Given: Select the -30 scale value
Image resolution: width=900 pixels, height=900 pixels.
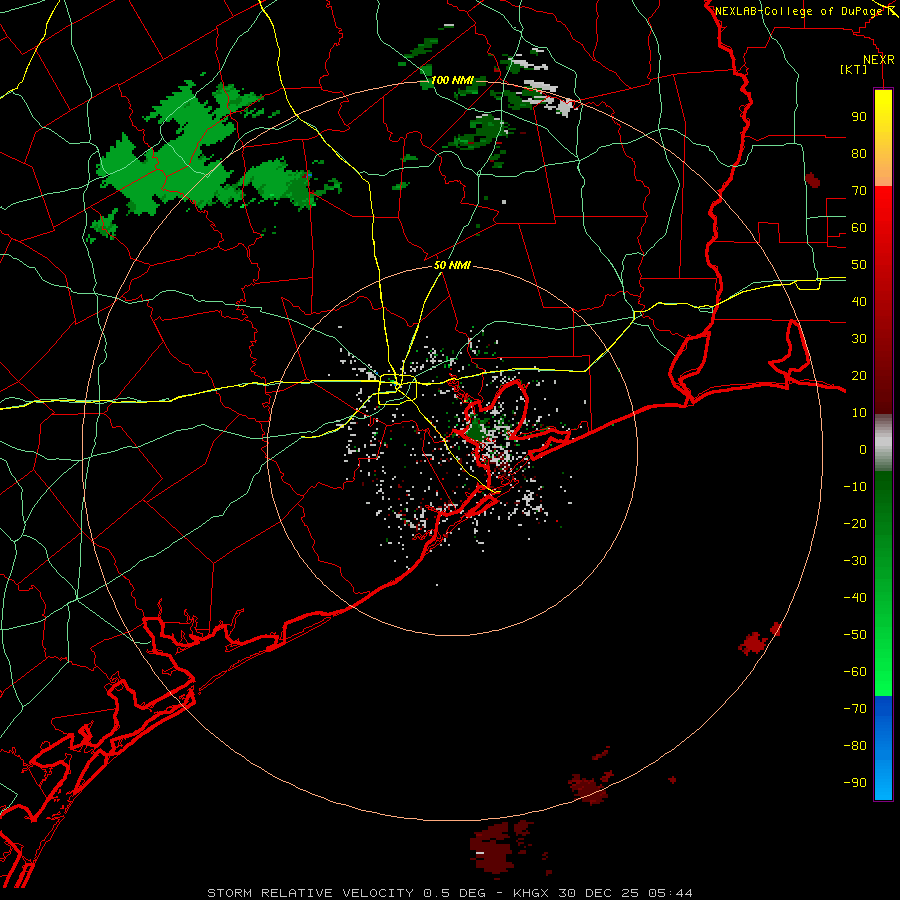Looking at the screenshot, I should pyautogui.click(x=855, y=561).
